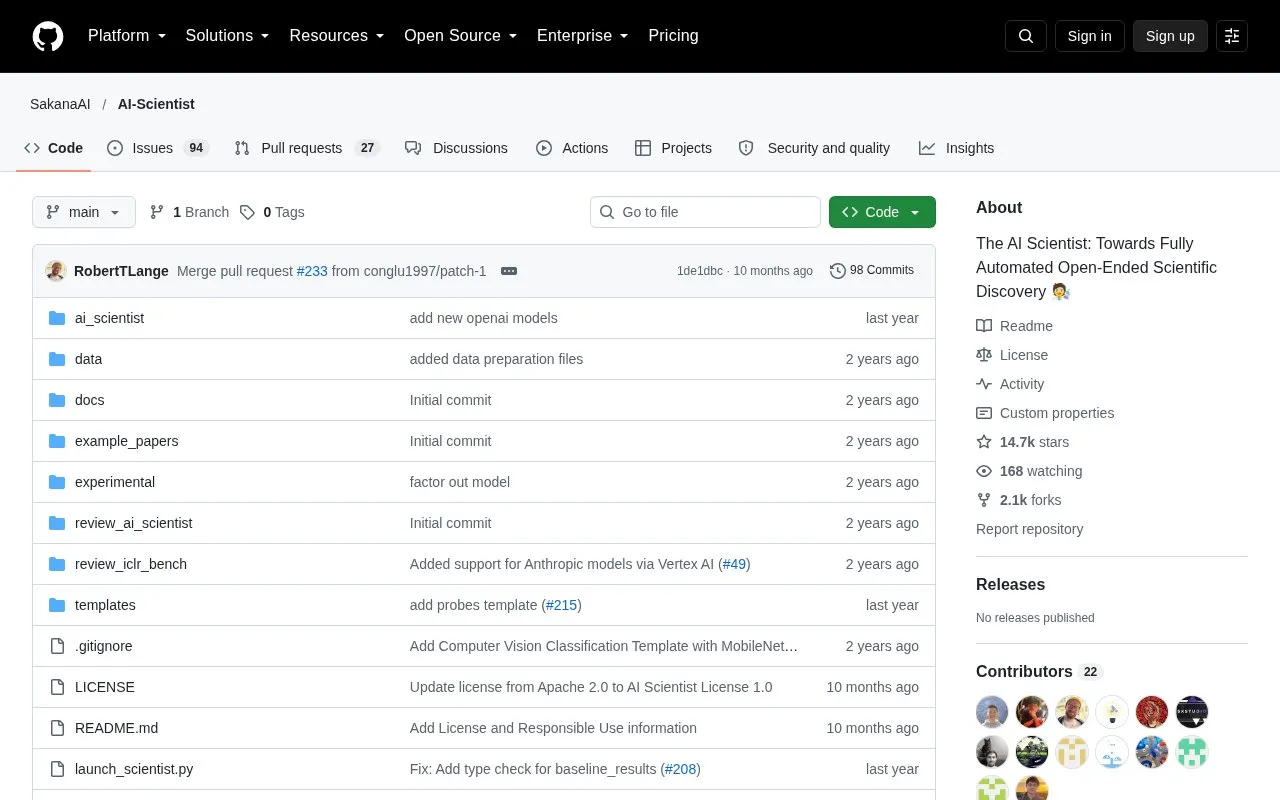Switch to the Issues tab

click(x=157, y=148)
